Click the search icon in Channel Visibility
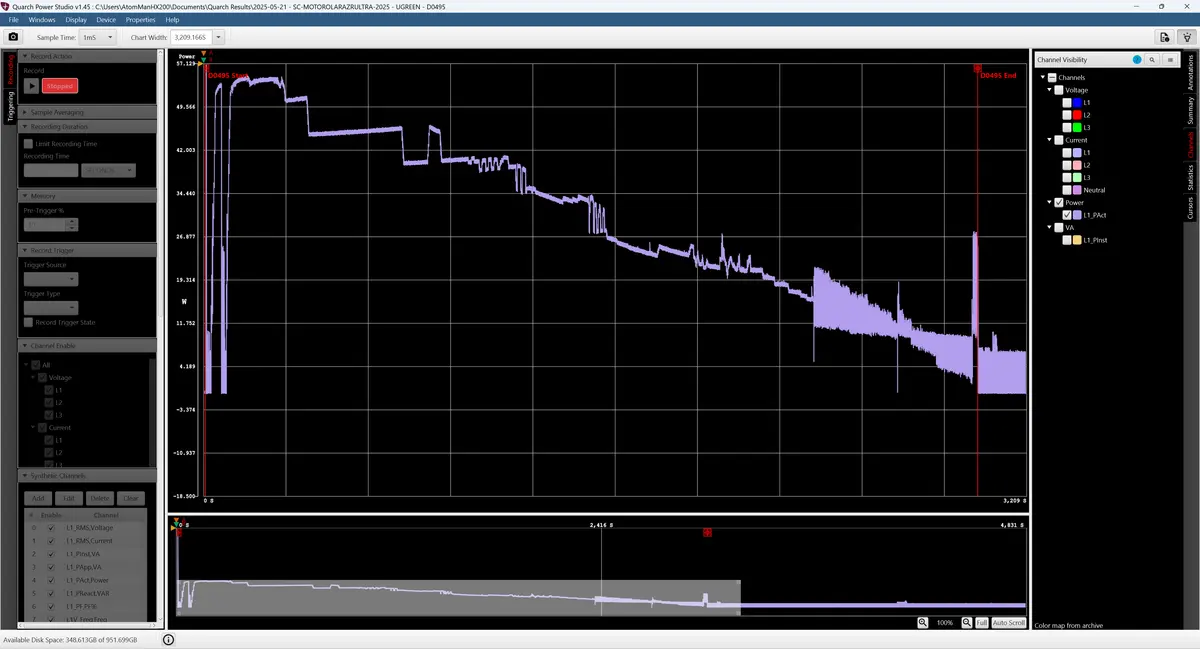Viewport: 1200px width, 649px height. pyautogui.click(x=1152, y=60)
